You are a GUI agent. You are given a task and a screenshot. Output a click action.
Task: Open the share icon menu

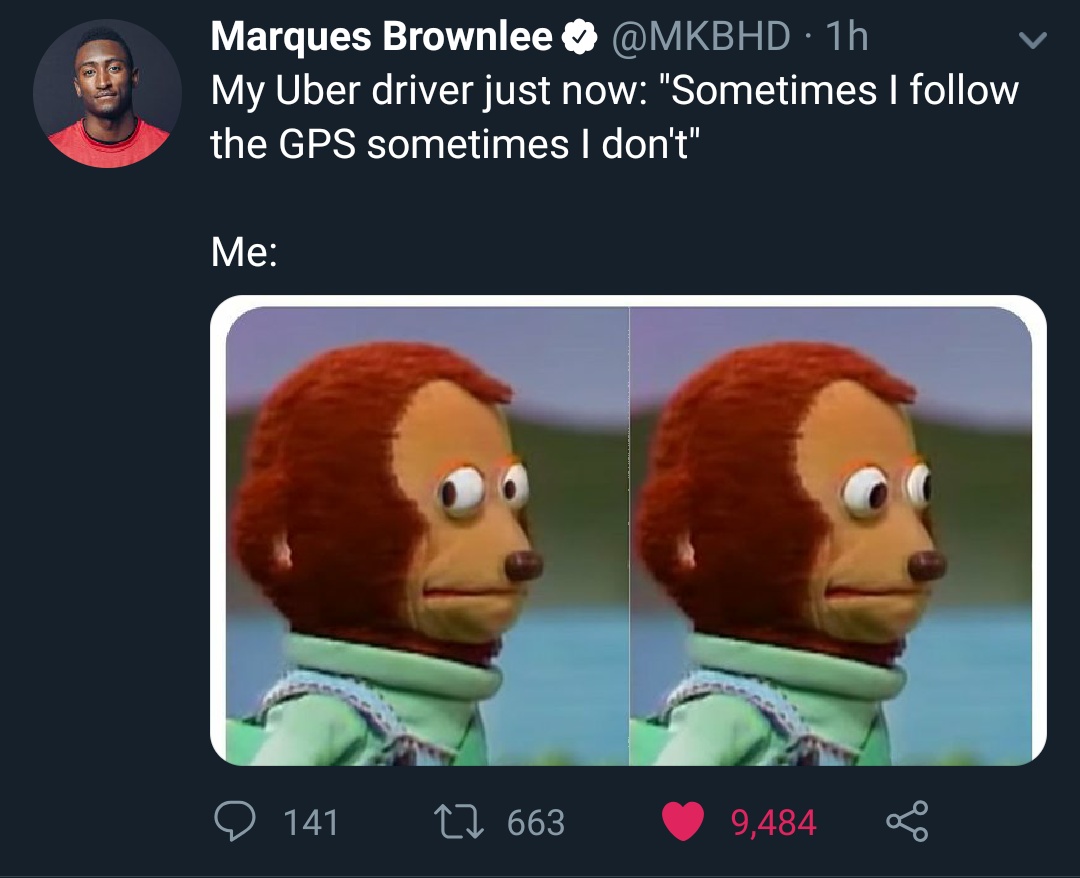(907, 822)
